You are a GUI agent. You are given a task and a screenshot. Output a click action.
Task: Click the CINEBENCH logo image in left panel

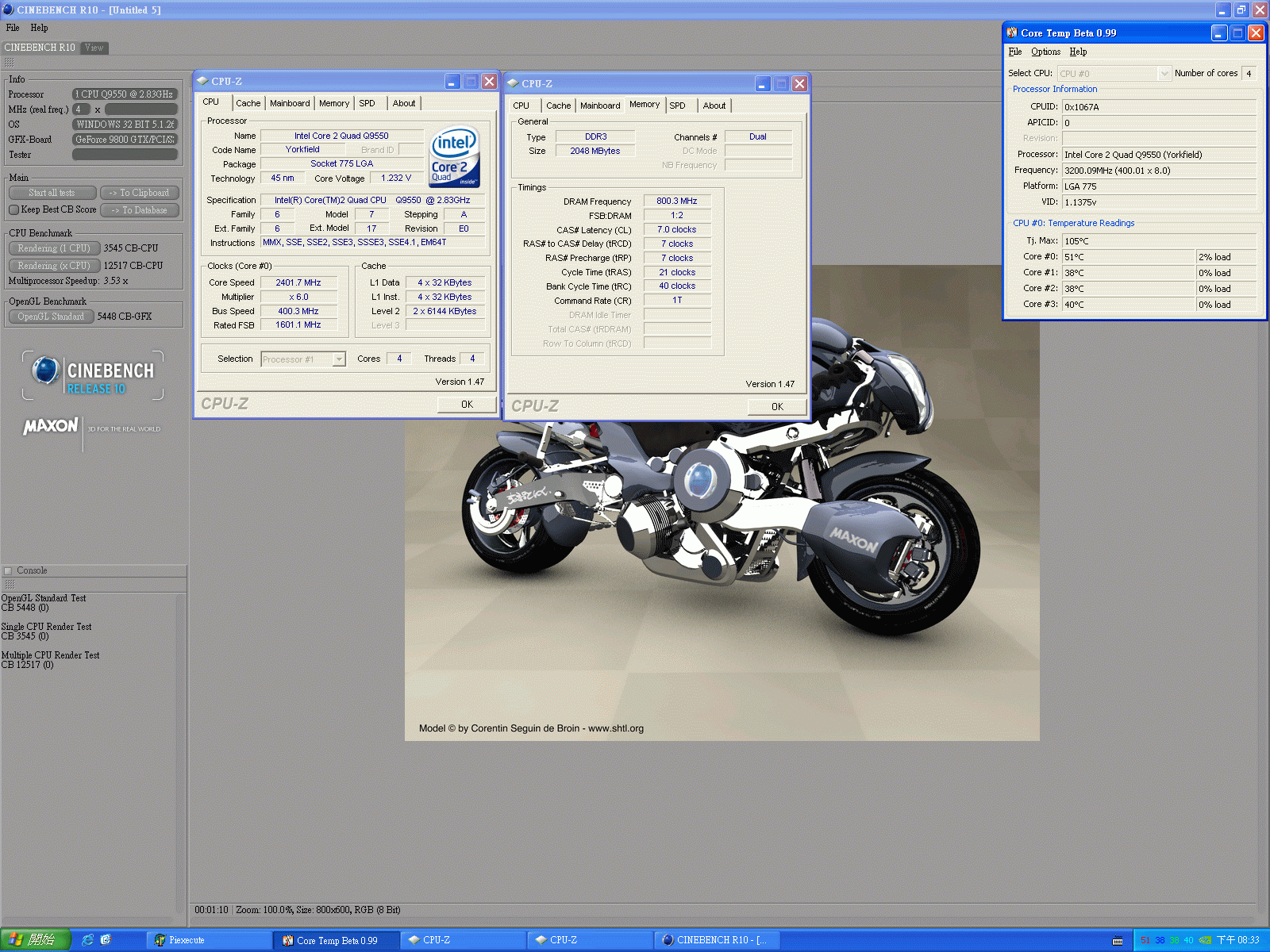point(93,375)
